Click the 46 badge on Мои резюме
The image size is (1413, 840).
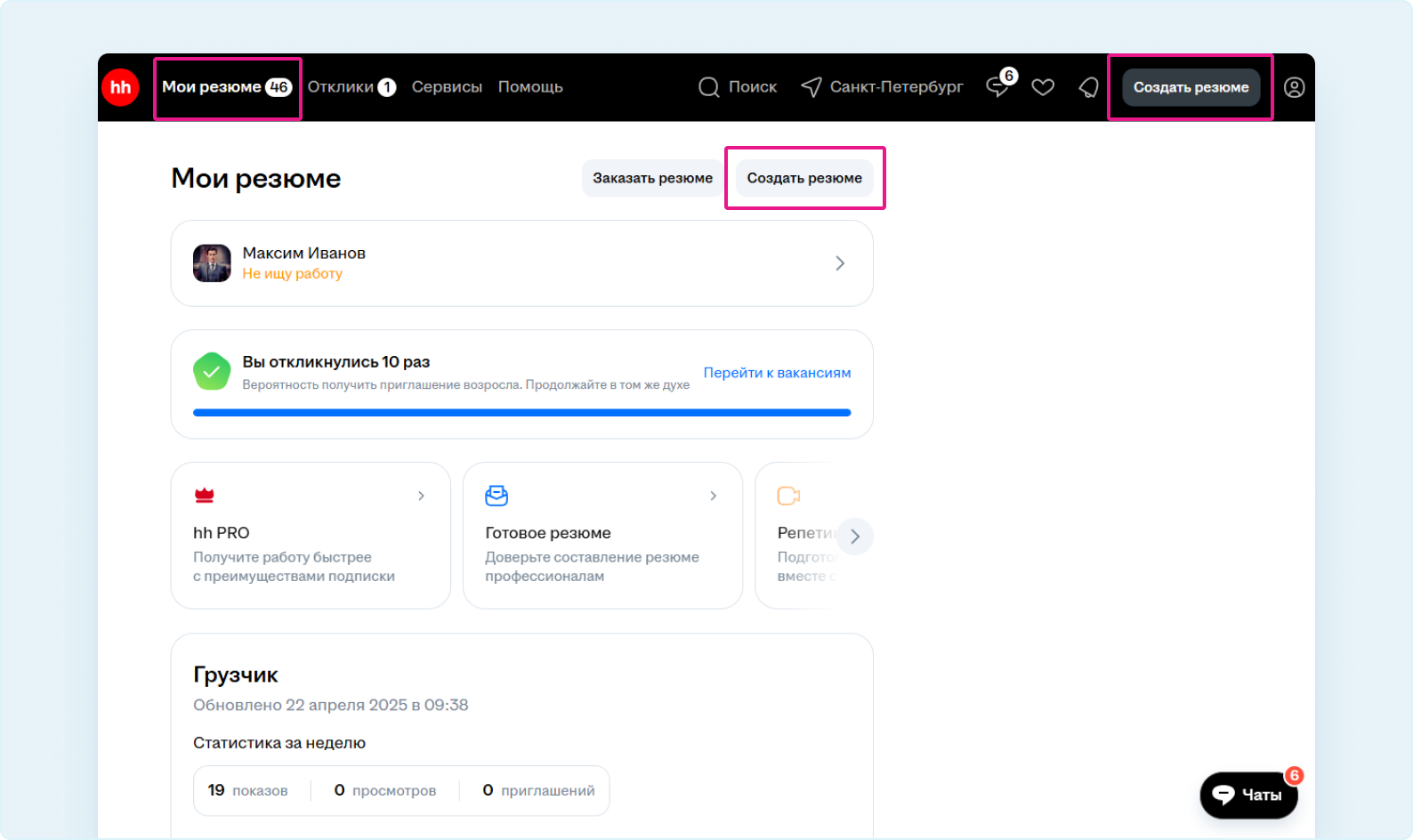pyautogui.click(x=279, y=87)
